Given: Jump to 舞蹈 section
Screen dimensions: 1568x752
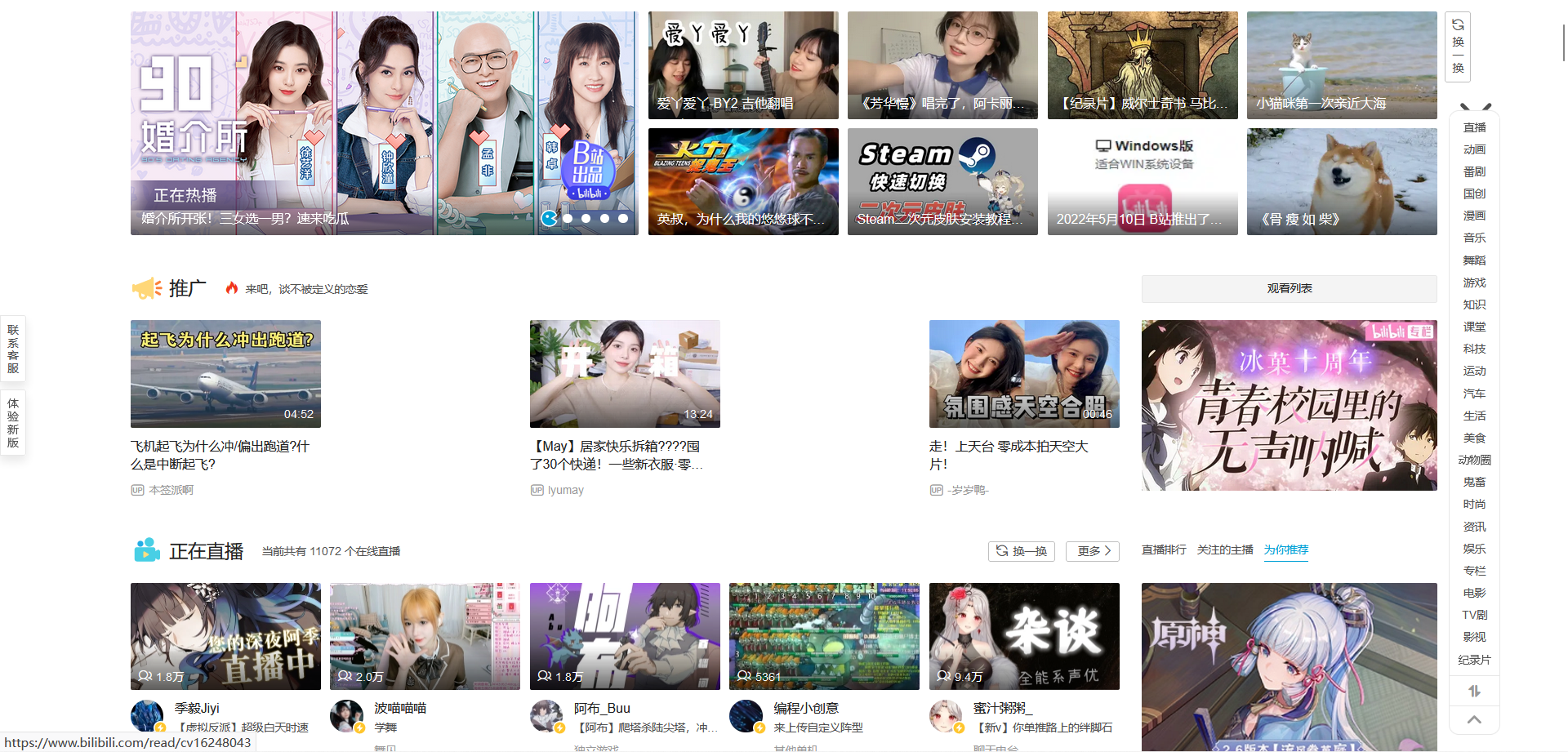Looking at the screenshot, I should (x=1474, y=260).
